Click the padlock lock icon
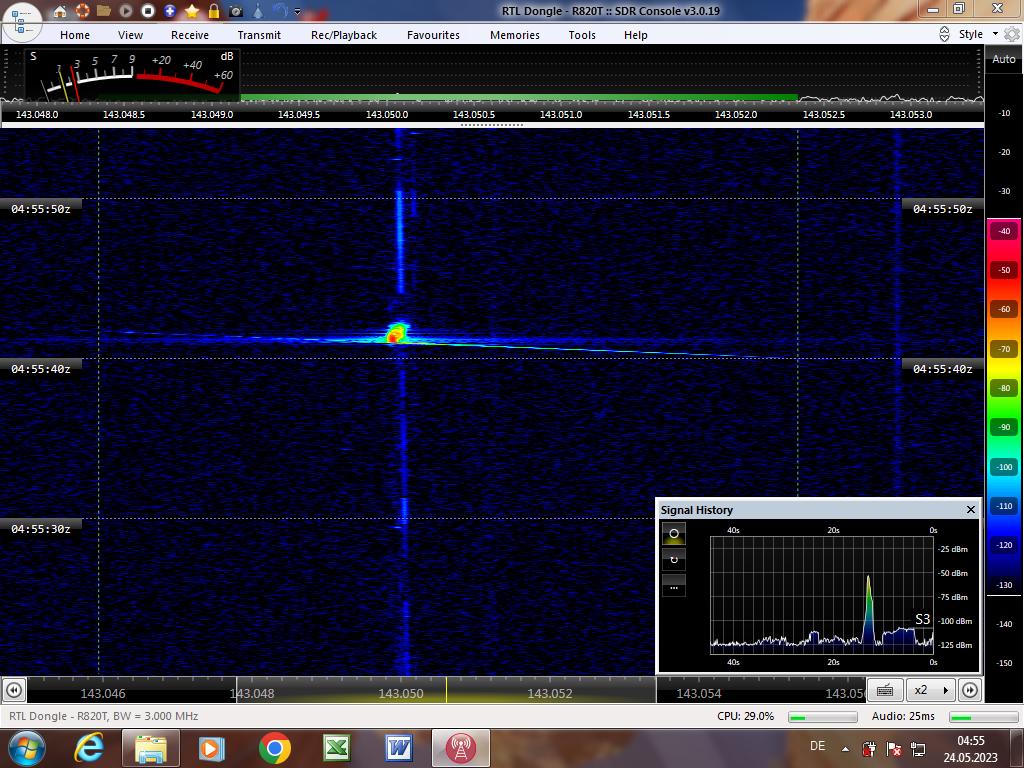This screenshot has height=768, width=1024. point(214,11)
